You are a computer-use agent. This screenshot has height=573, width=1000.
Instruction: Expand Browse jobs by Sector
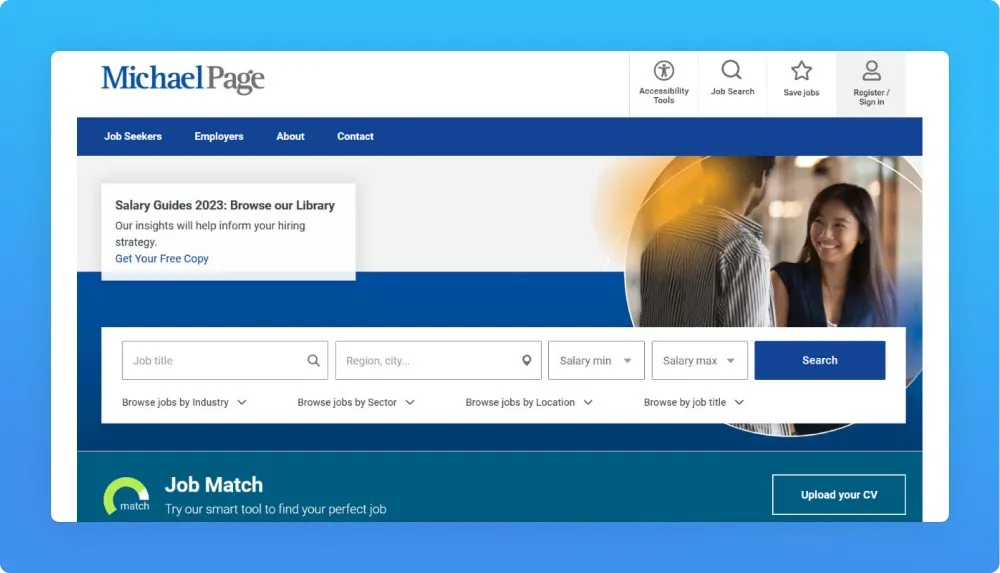click(356, 403)
